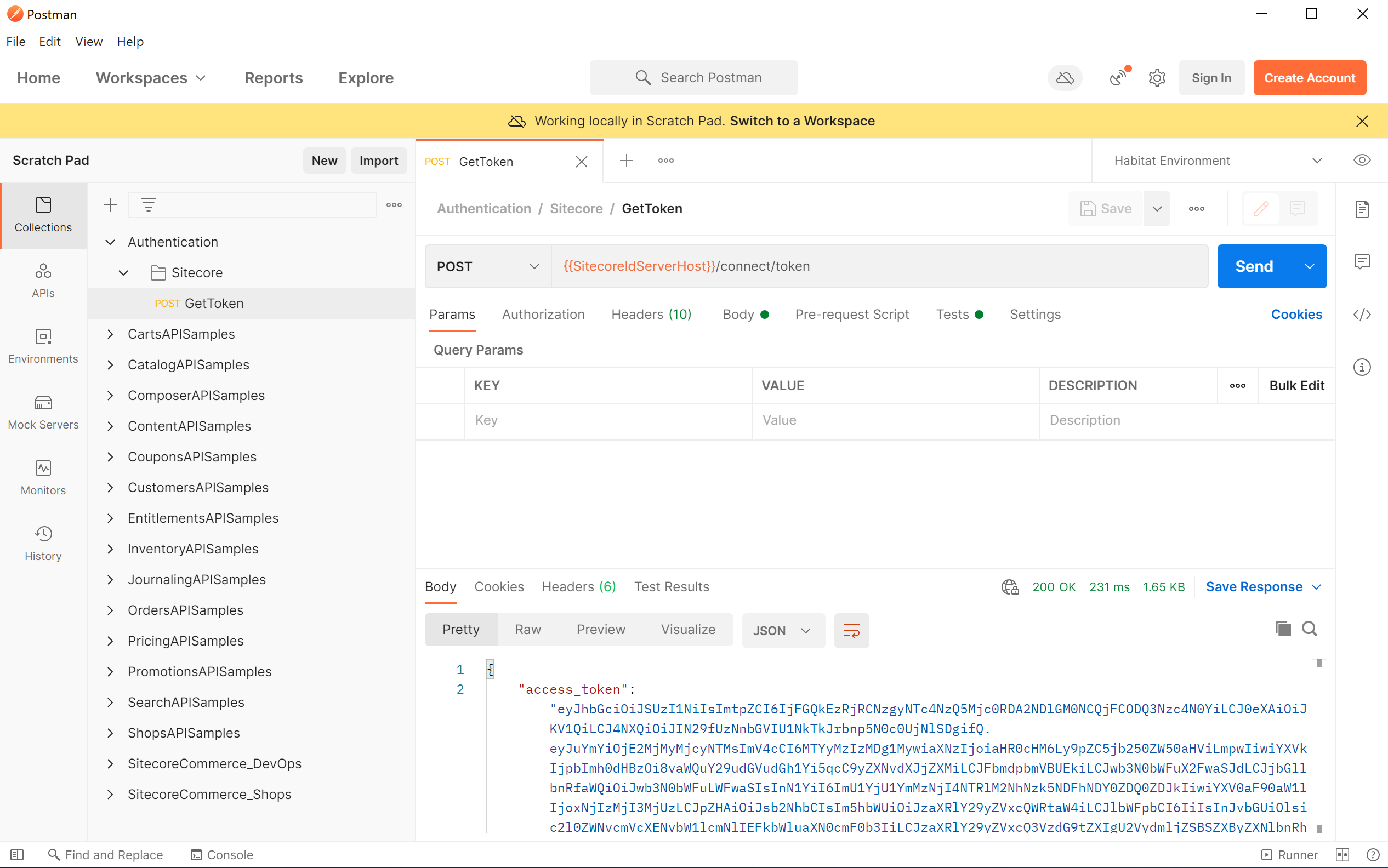Image resolution: width=1388 pixels, height=868 pixels.
Task: Open the Mock Servers sidebar panel
Action: click(43, 412)
